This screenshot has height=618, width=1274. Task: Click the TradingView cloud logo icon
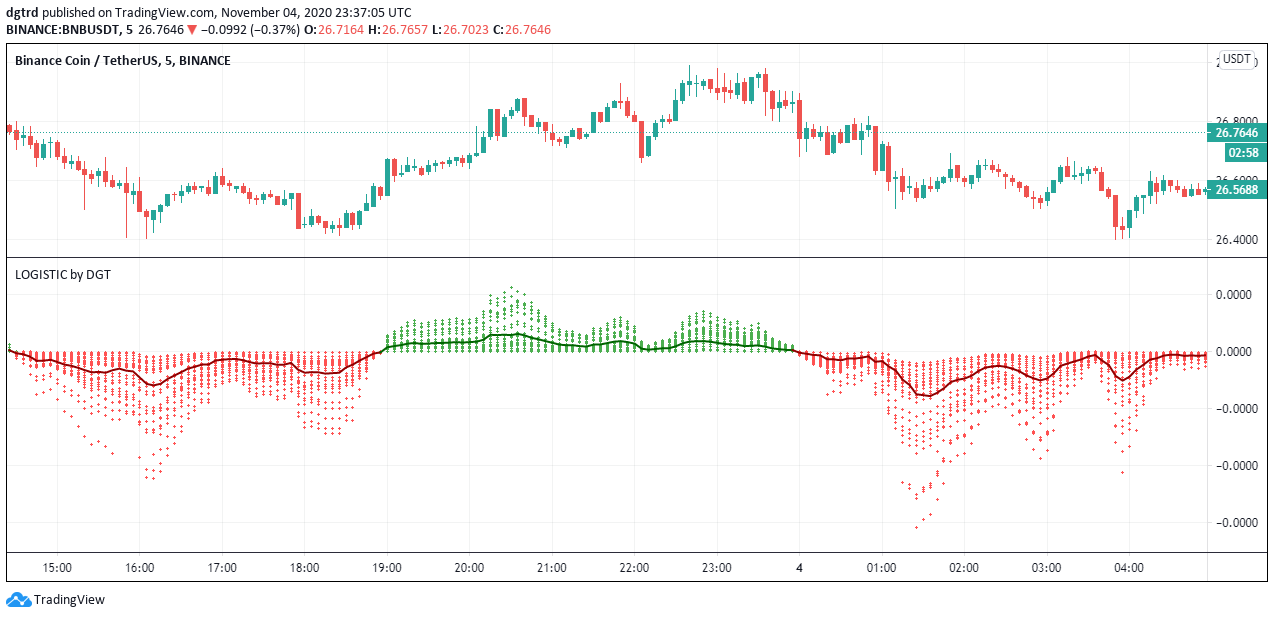[x=18, y=600]
